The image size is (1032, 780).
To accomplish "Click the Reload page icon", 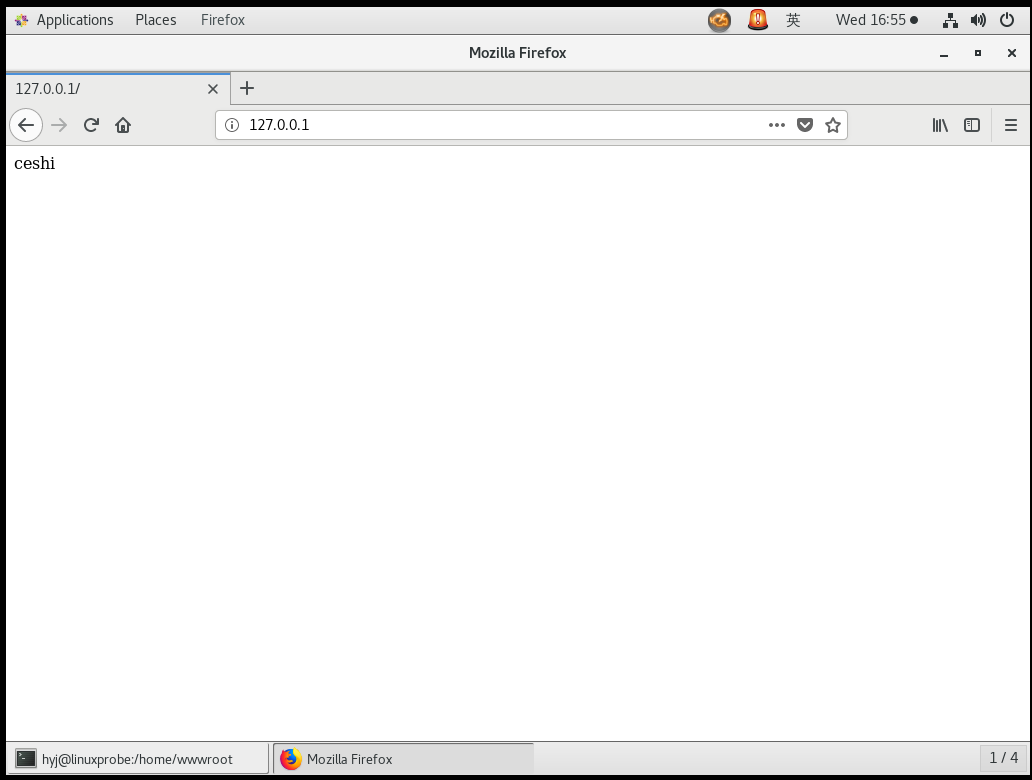I will click(x=91, y=125).
